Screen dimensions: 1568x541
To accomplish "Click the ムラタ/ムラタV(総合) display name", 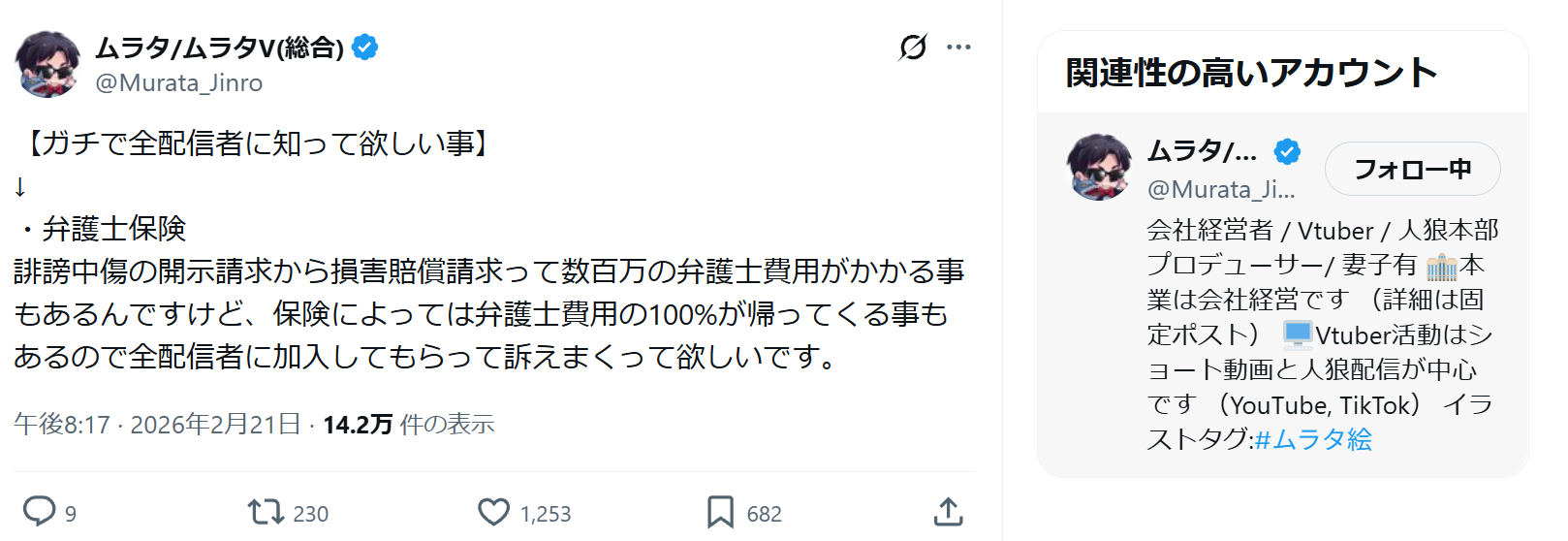I will [x=219, y=47].
